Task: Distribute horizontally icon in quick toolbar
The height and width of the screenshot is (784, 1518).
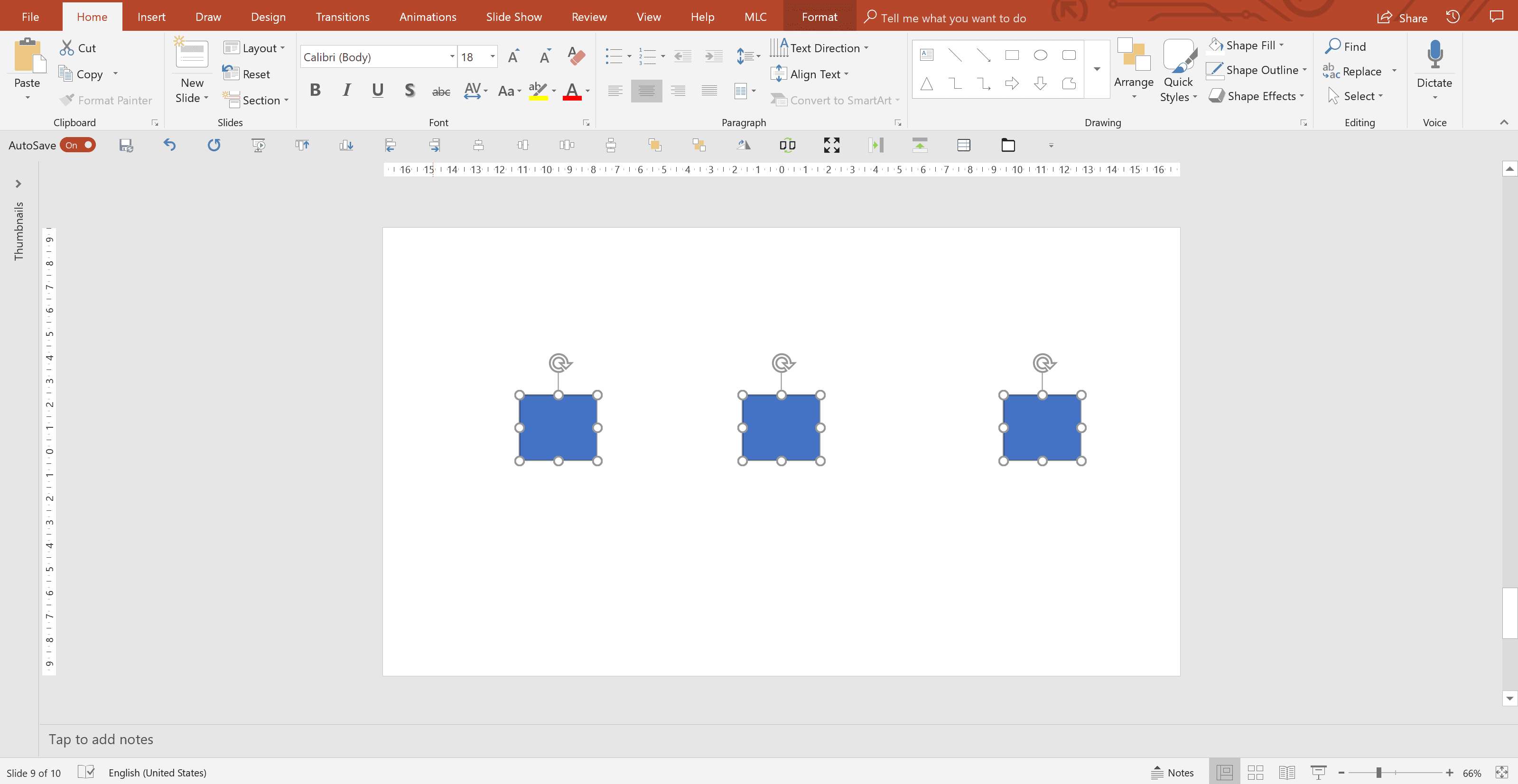Action: coord(567,145)
